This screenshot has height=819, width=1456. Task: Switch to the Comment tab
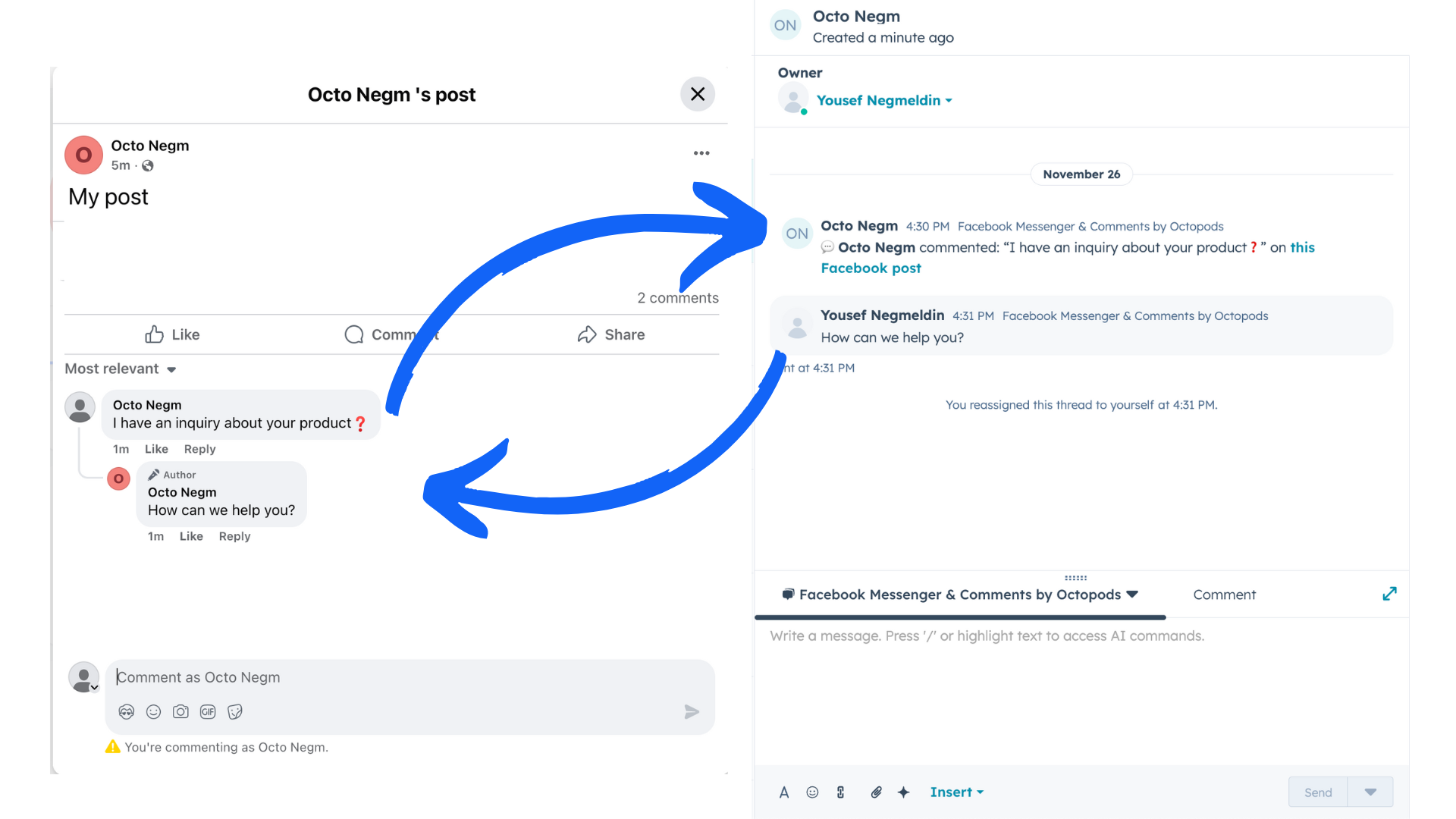click(1224, 595)
